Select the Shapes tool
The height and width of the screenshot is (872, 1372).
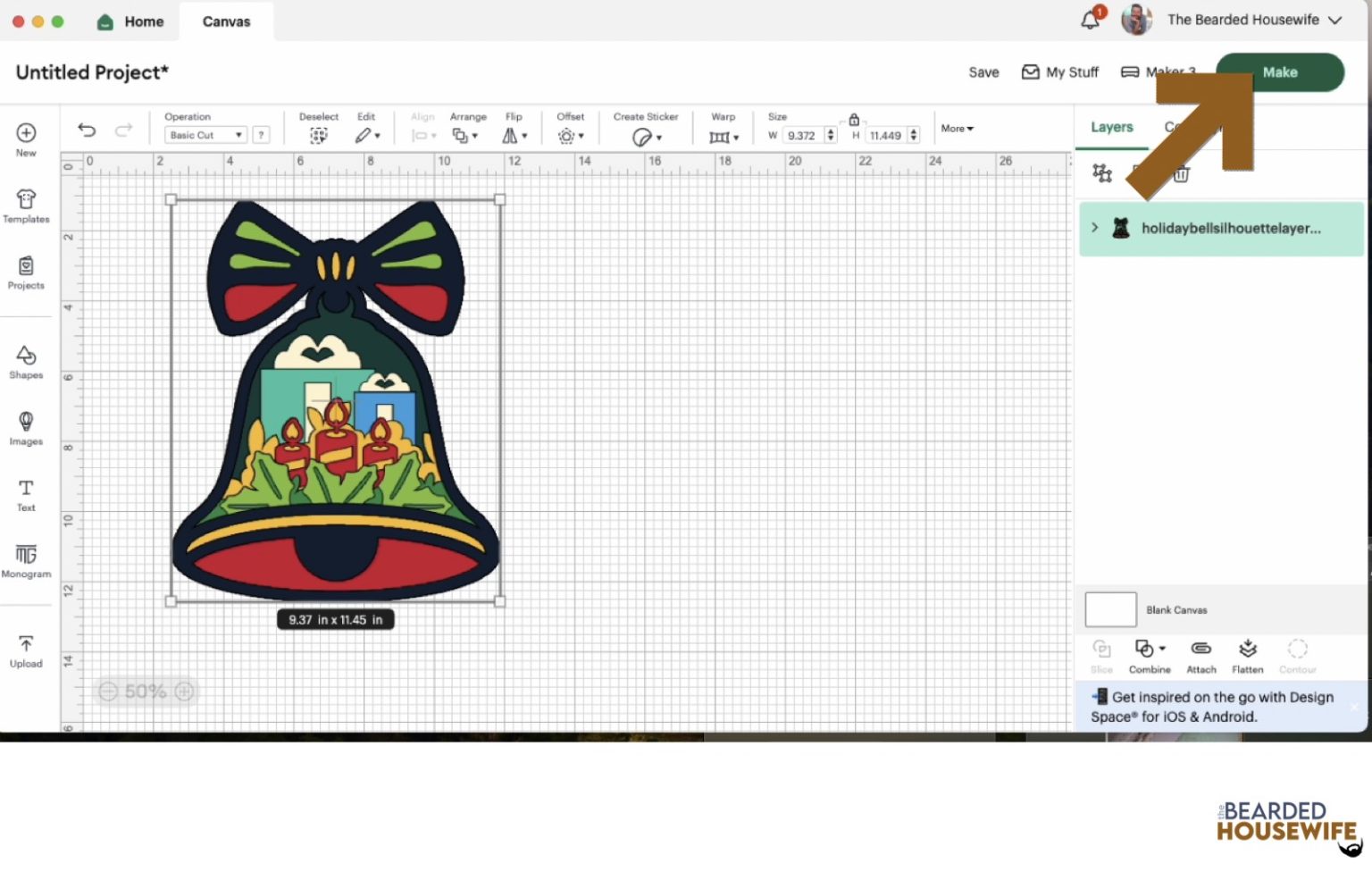tap(26, 362)
